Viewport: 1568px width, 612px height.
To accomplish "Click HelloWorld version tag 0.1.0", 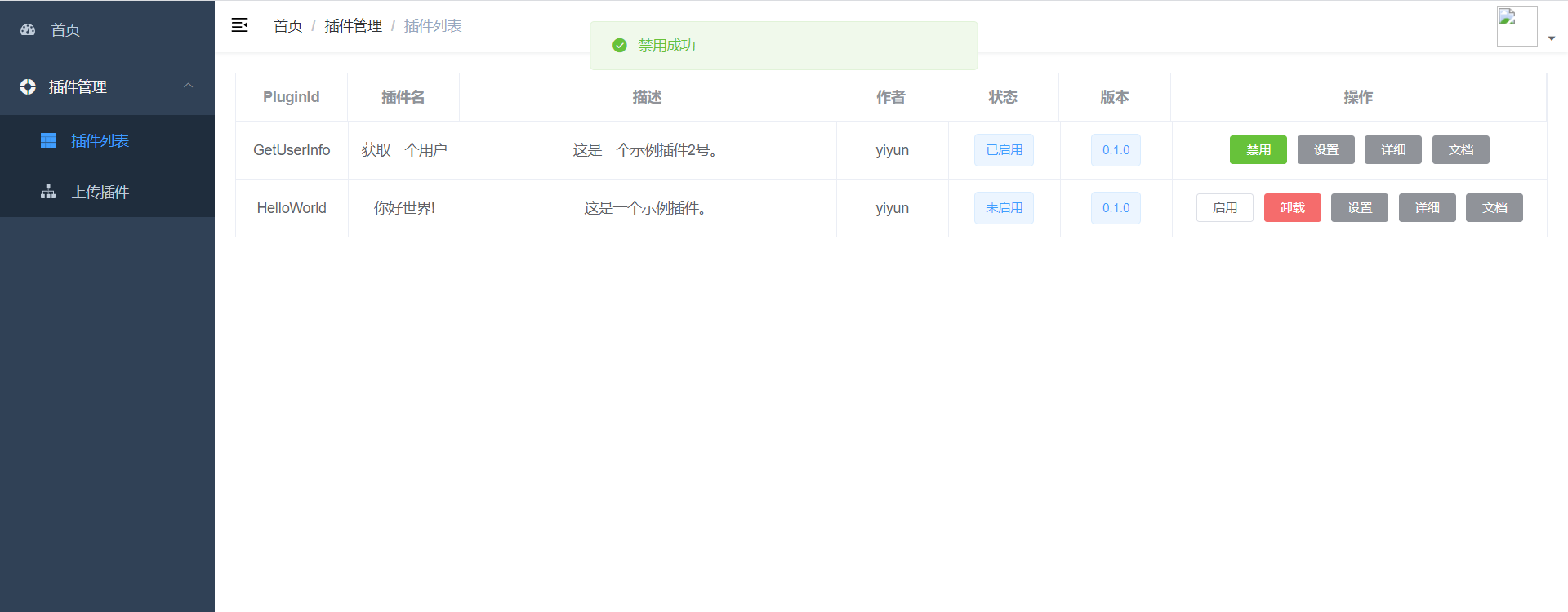I will (1116, 208).
